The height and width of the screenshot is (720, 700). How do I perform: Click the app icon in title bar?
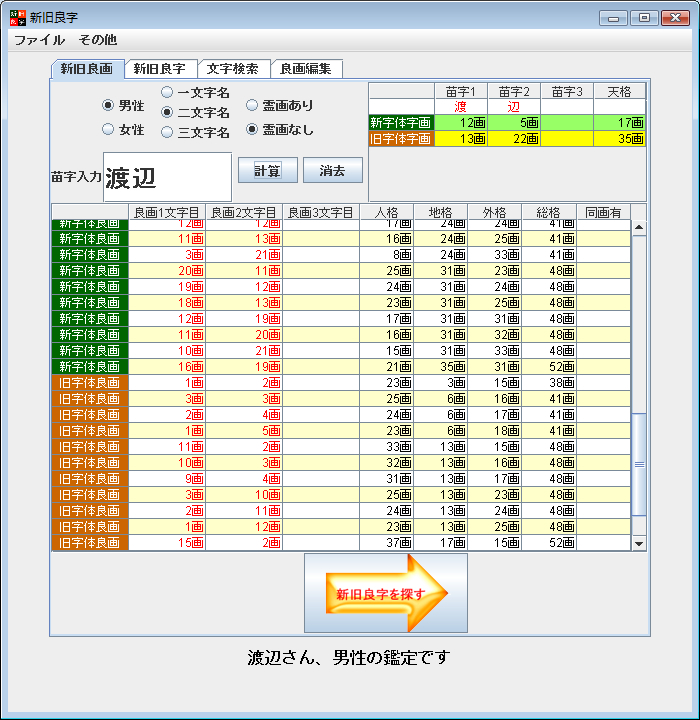click(17, 17)
